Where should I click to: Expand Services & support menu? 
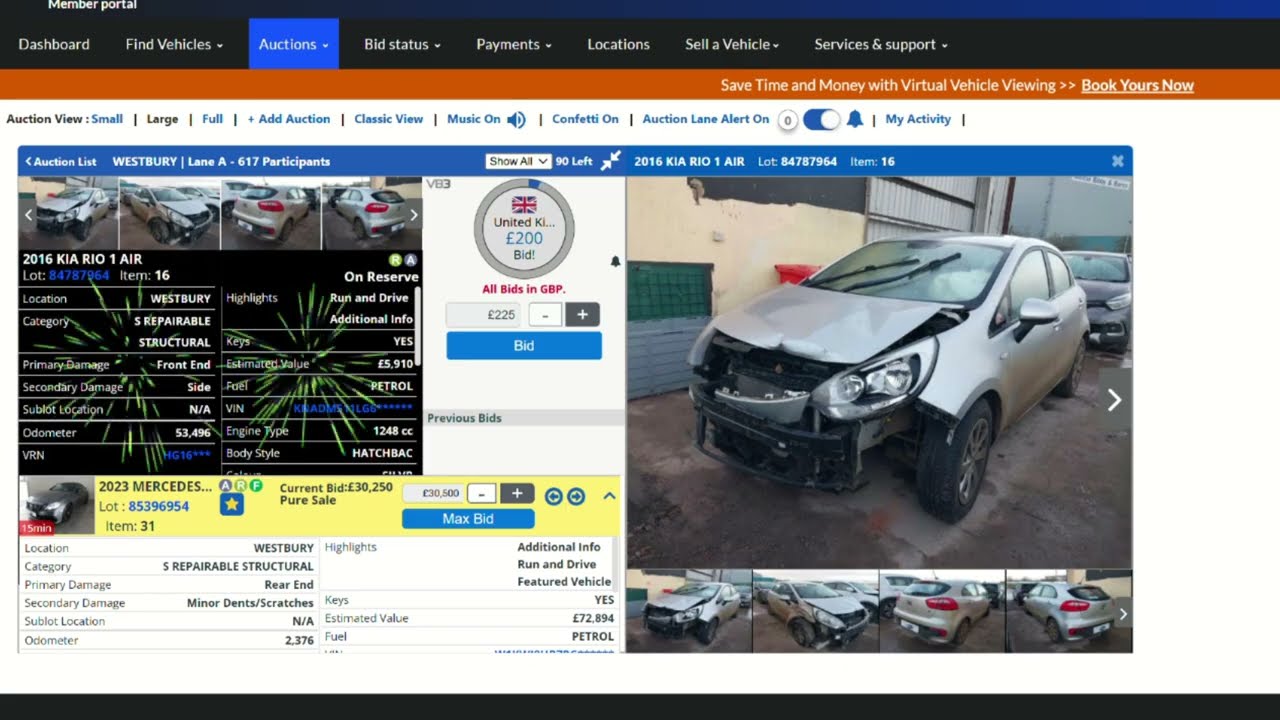point(881,44)
